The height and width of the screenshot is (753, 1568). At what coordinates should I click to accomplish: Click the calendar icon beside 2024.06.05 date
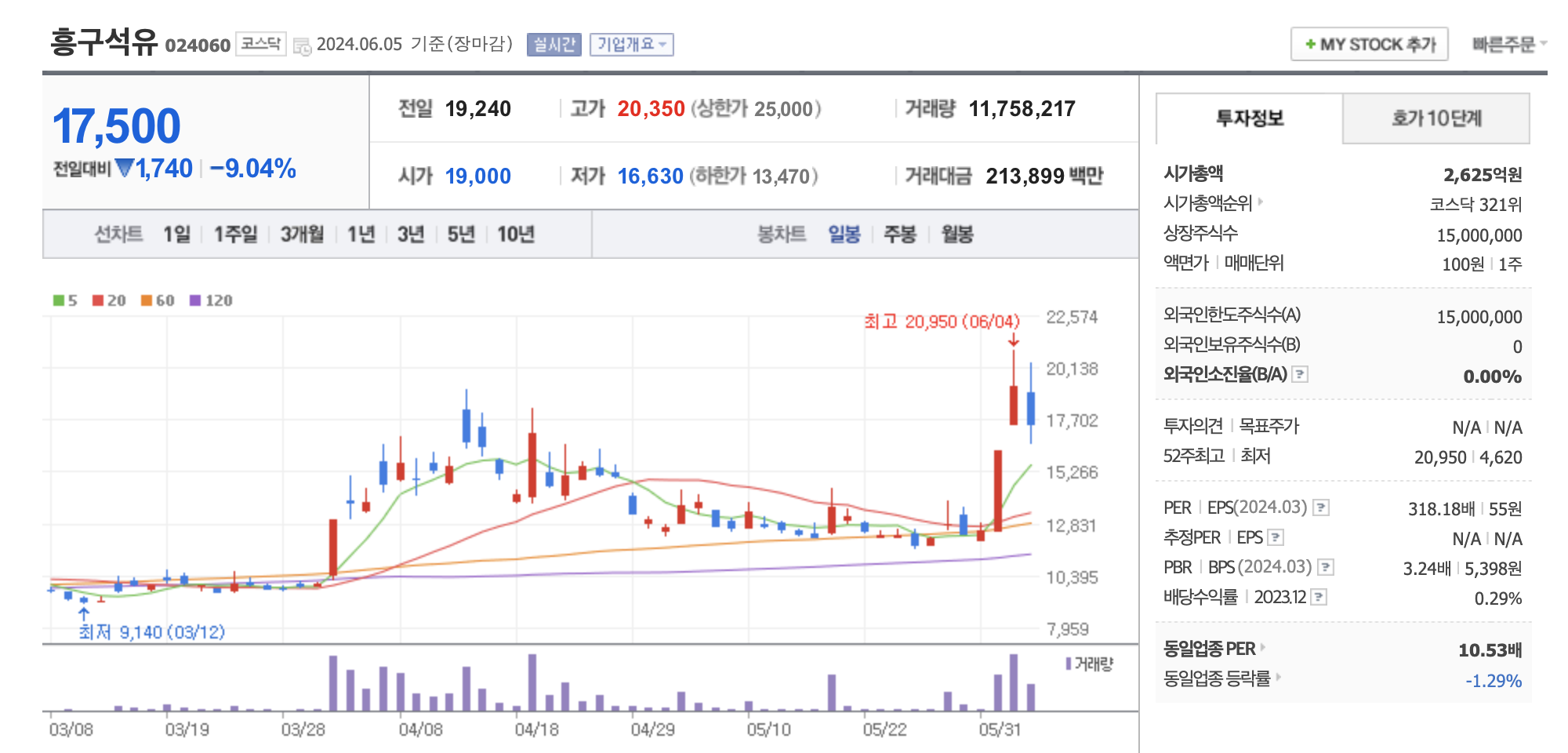click(x=302, y=45)
